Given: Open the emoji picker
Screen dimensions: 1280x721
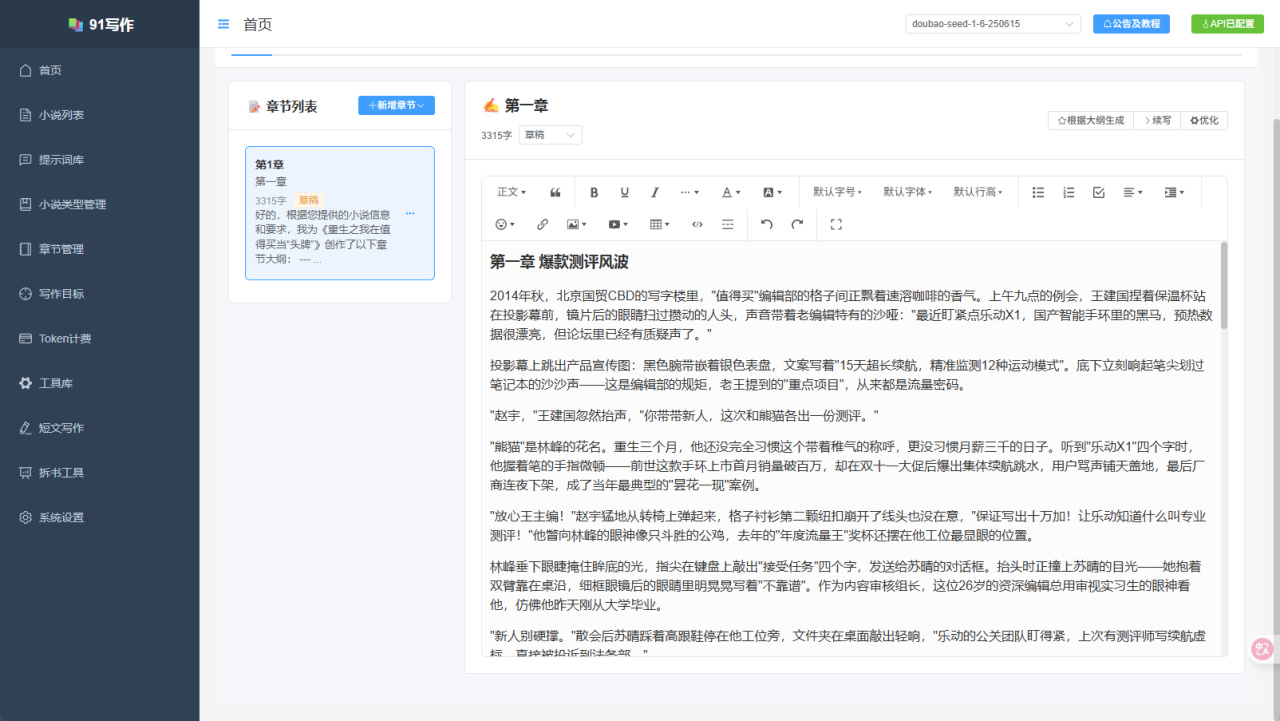Looking at the screenshot, I should pyautogui.click(x=505, y=224).
